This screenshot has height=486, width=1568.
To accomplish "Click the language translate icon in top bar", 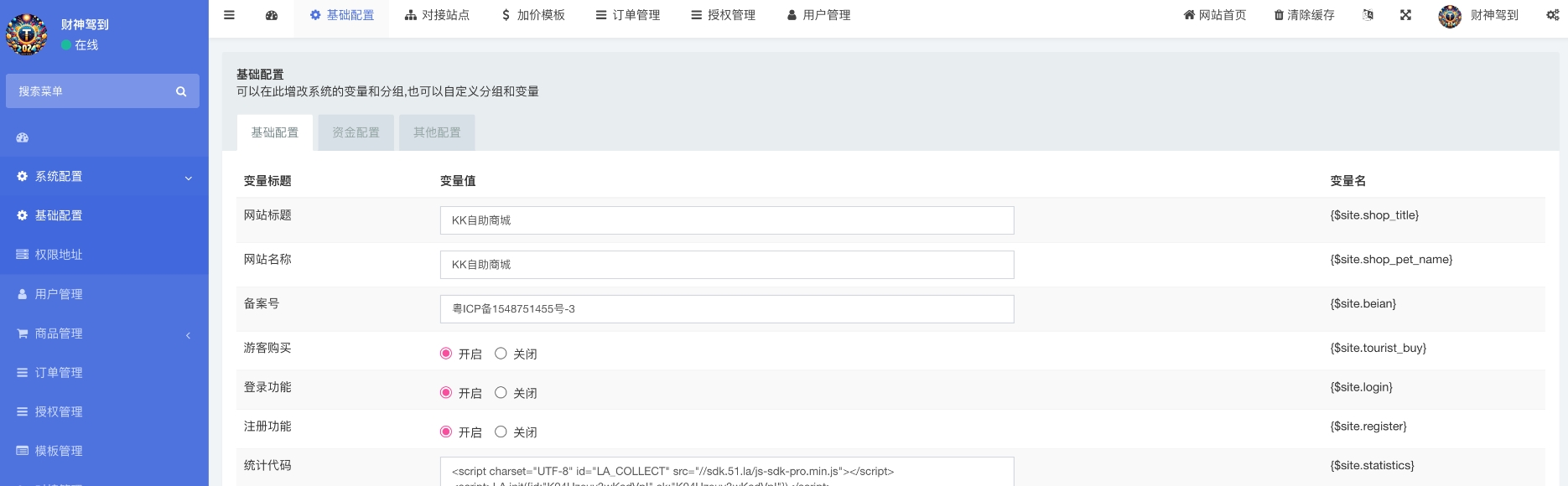I will tap(1368, 15).
